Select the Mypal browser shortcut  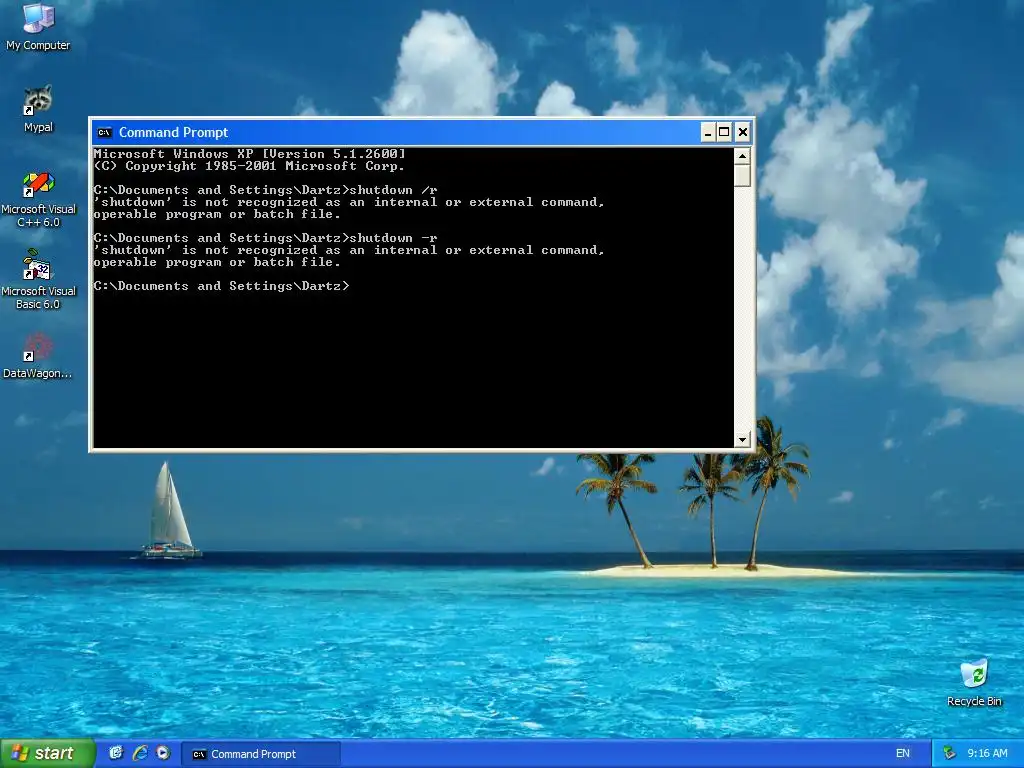click(x=38, y=108)
